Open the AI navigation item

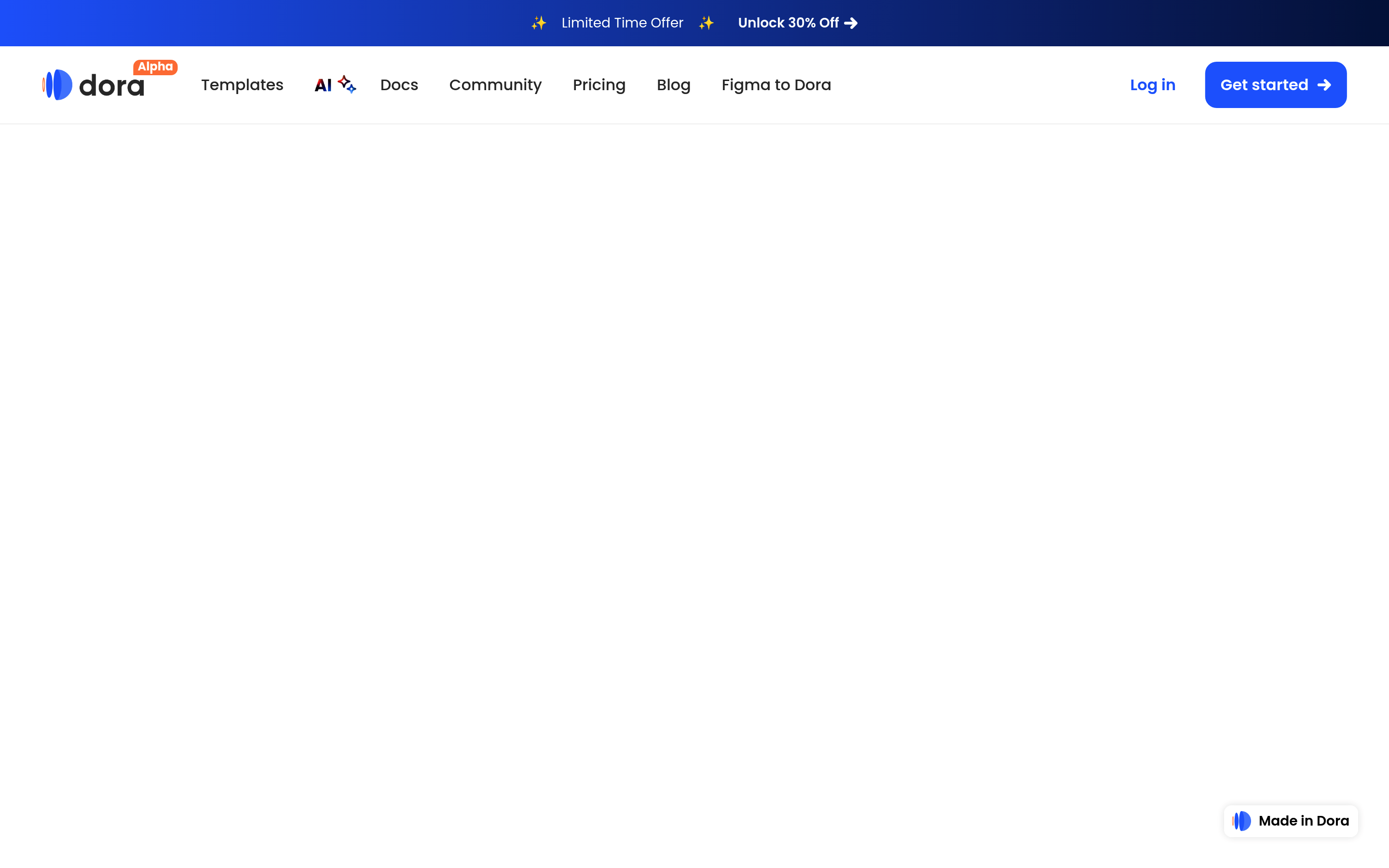click(323, 85)
